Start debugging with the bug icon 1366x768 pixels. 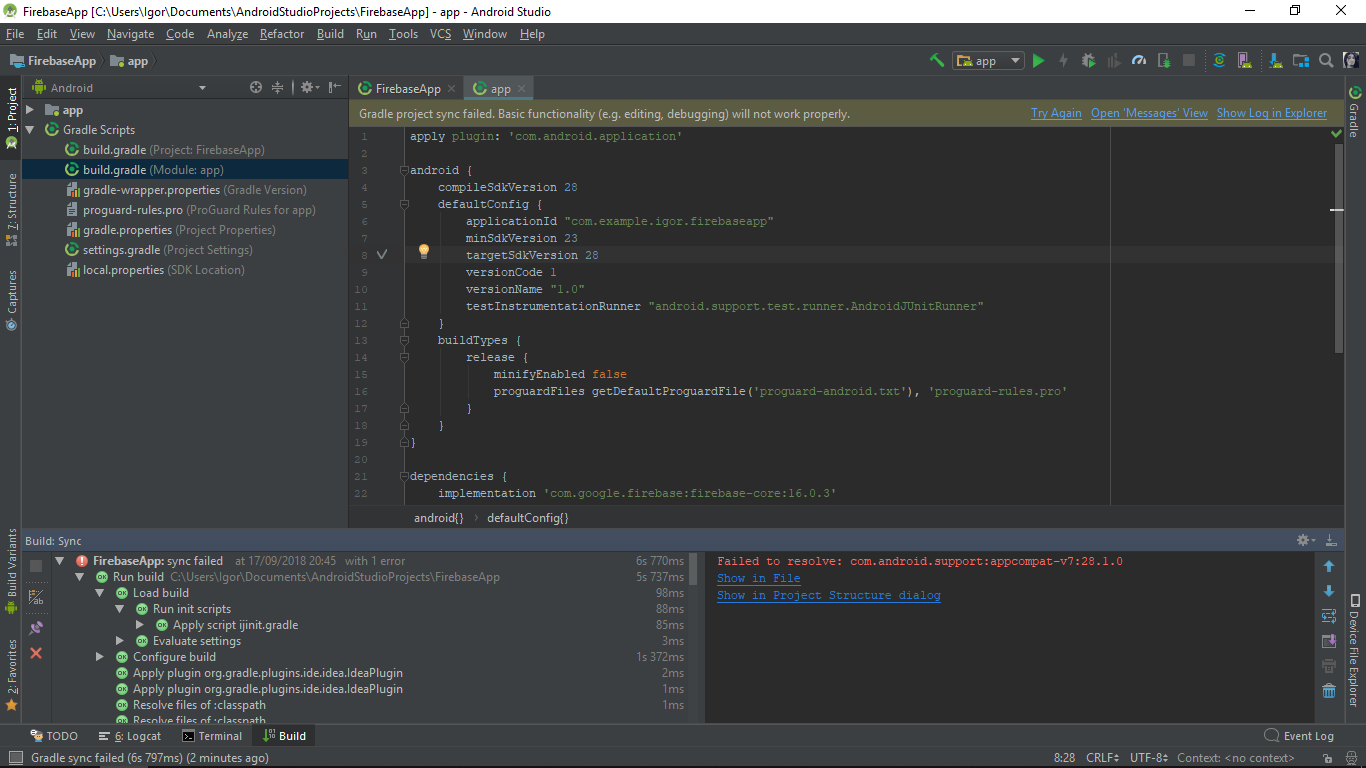(1088, 60)
